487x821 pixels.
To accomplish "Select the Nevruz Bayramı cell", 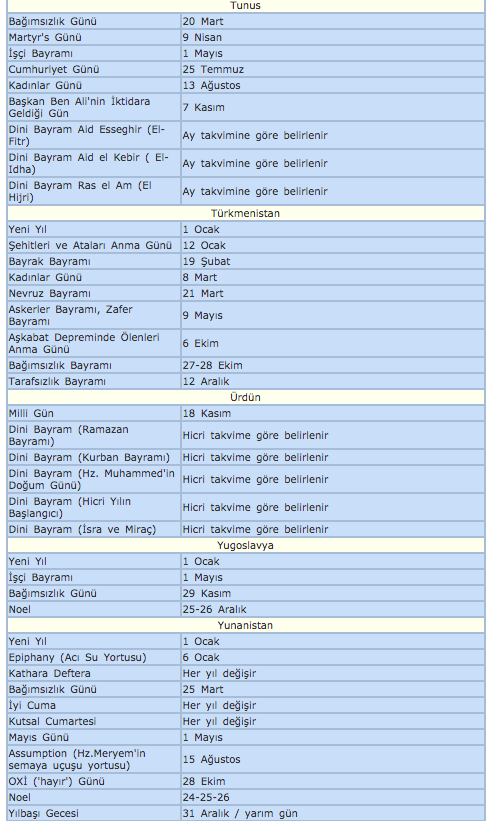I will click(x=94, y=293).
